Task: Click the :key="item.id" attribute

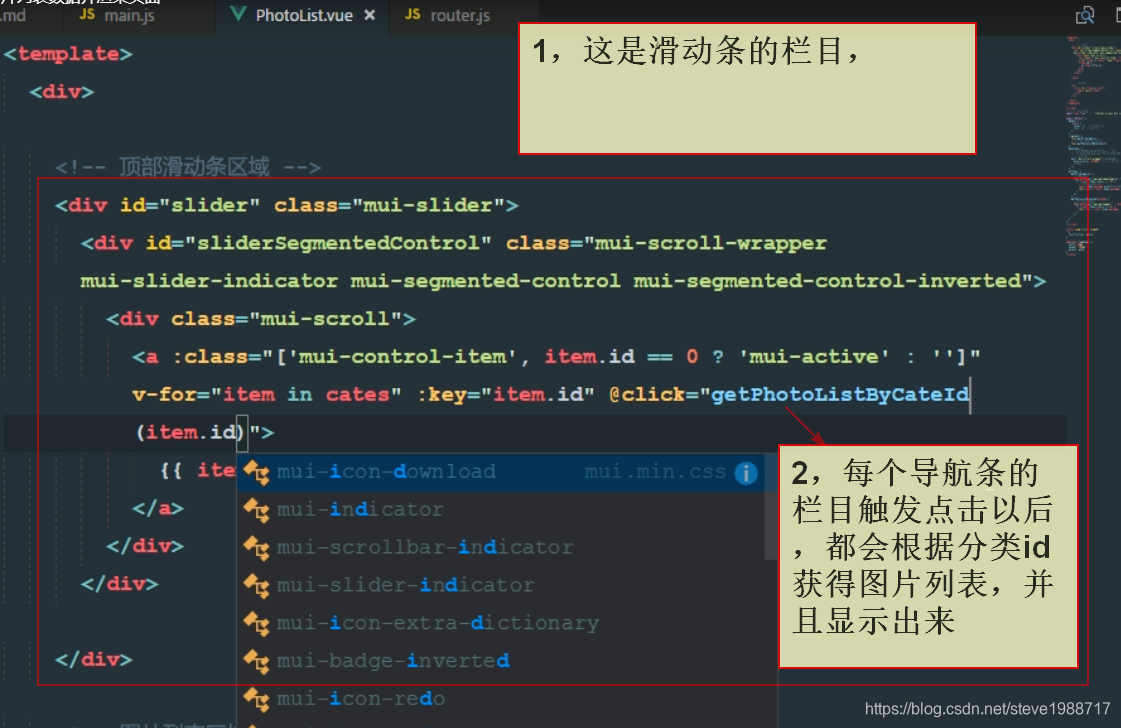Action: pos(506,395)
